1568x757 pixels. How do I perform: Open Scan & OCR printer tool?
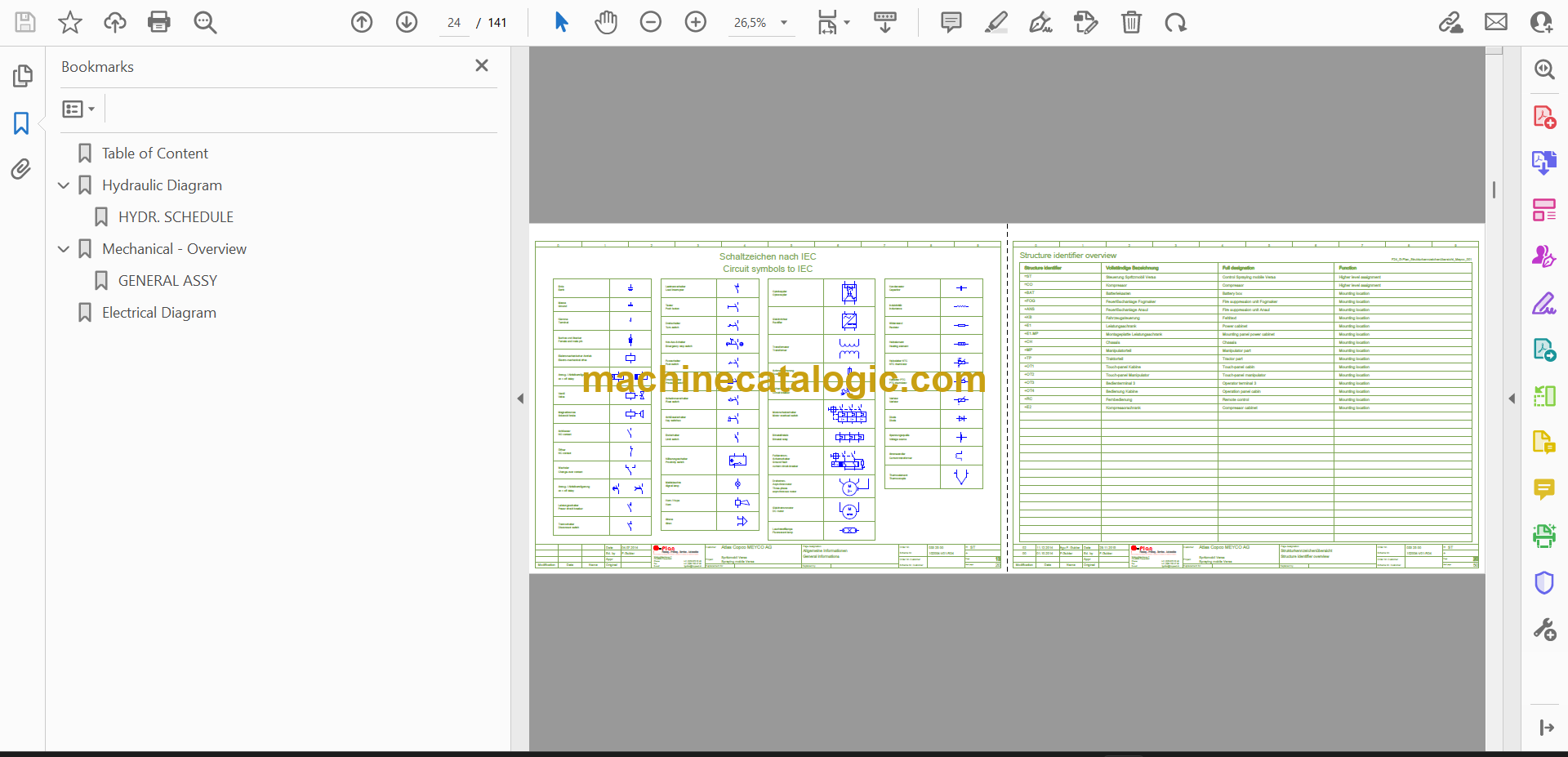click(1544, 536)
